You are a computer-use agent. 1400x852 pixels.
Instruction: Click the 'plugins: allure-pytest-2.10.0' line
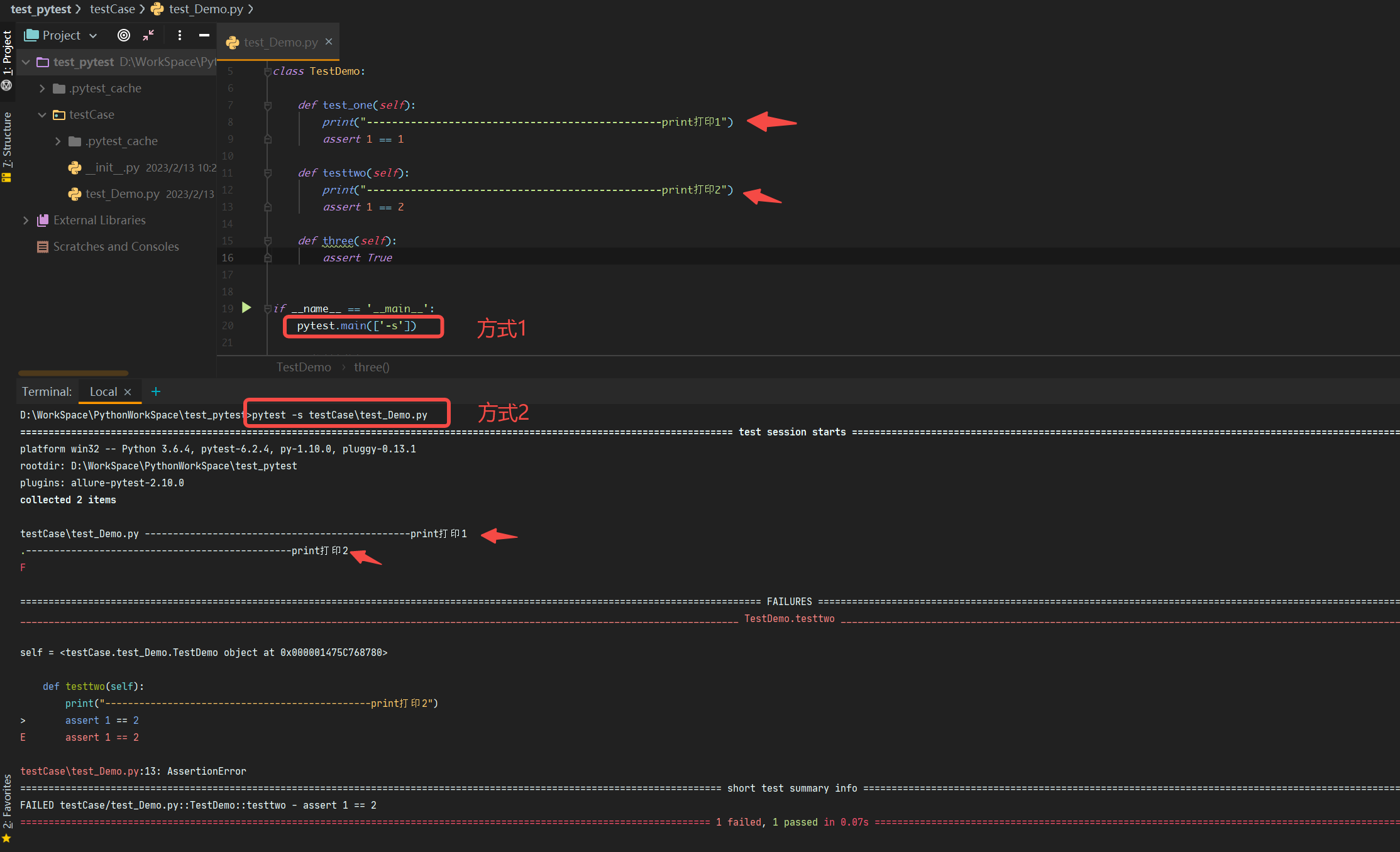pyautogui.click(x=102, y=483)
